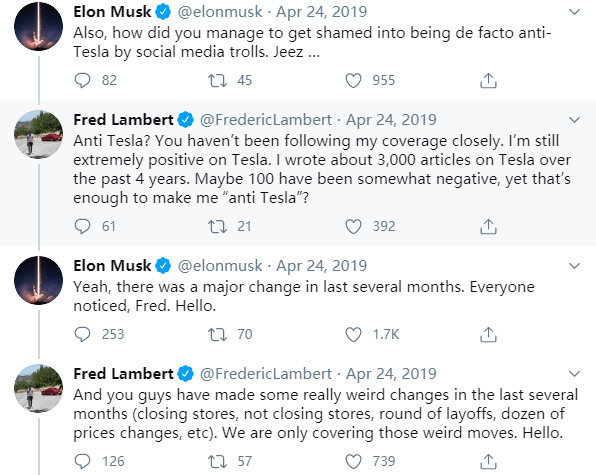Retweet Fred Lambert's tweet with 21 retweets

[x=217, y=226]
